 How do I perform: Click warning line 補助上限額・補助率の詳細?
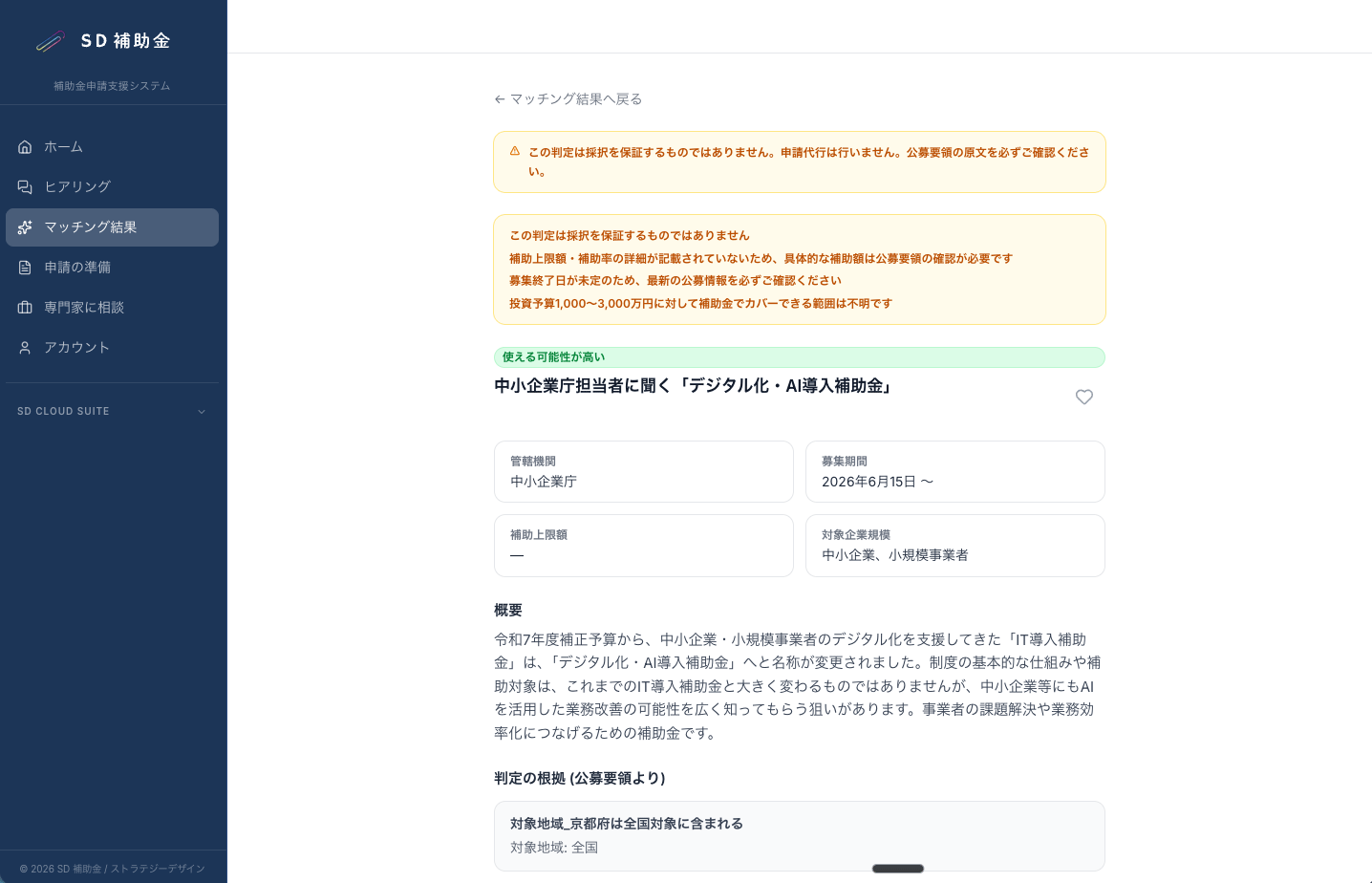coord(761,259)
